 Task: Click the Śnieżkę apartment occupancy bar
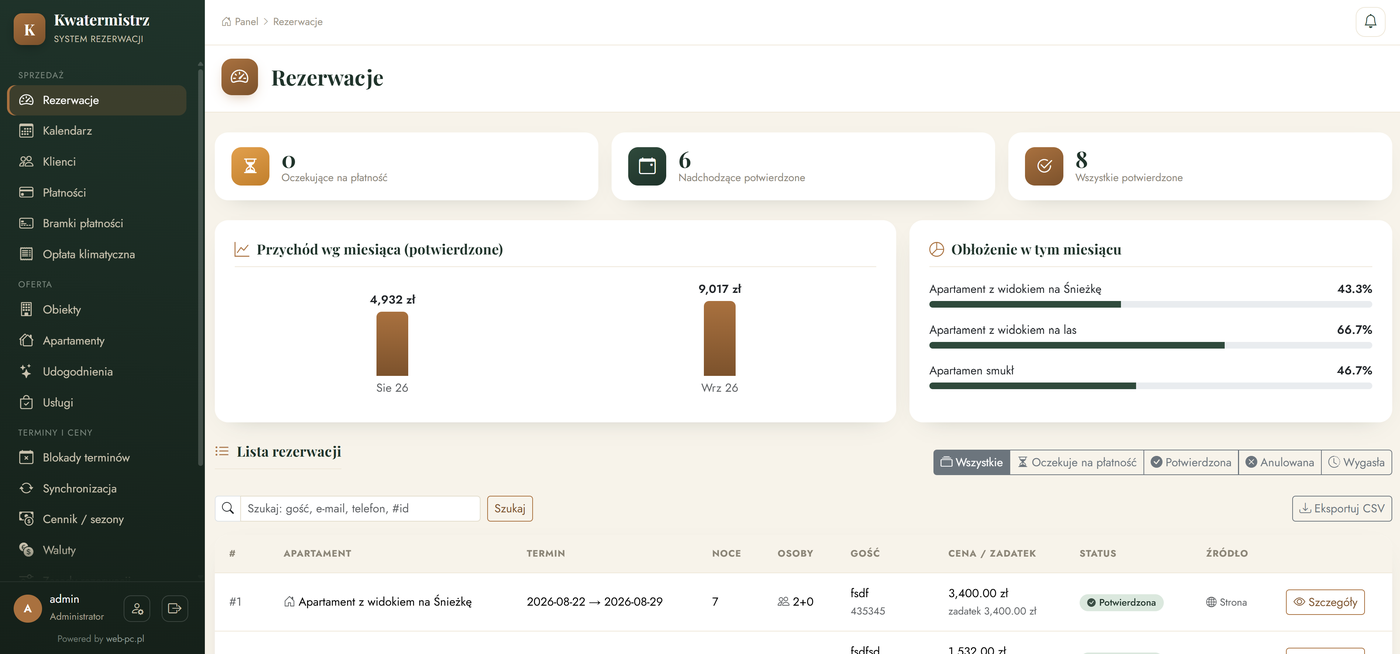point(1151,304)
